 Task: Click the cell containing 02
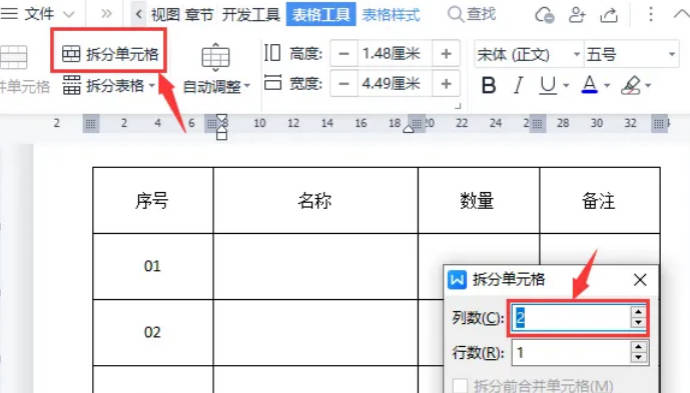pyautogui.click(x=153, y=332)
